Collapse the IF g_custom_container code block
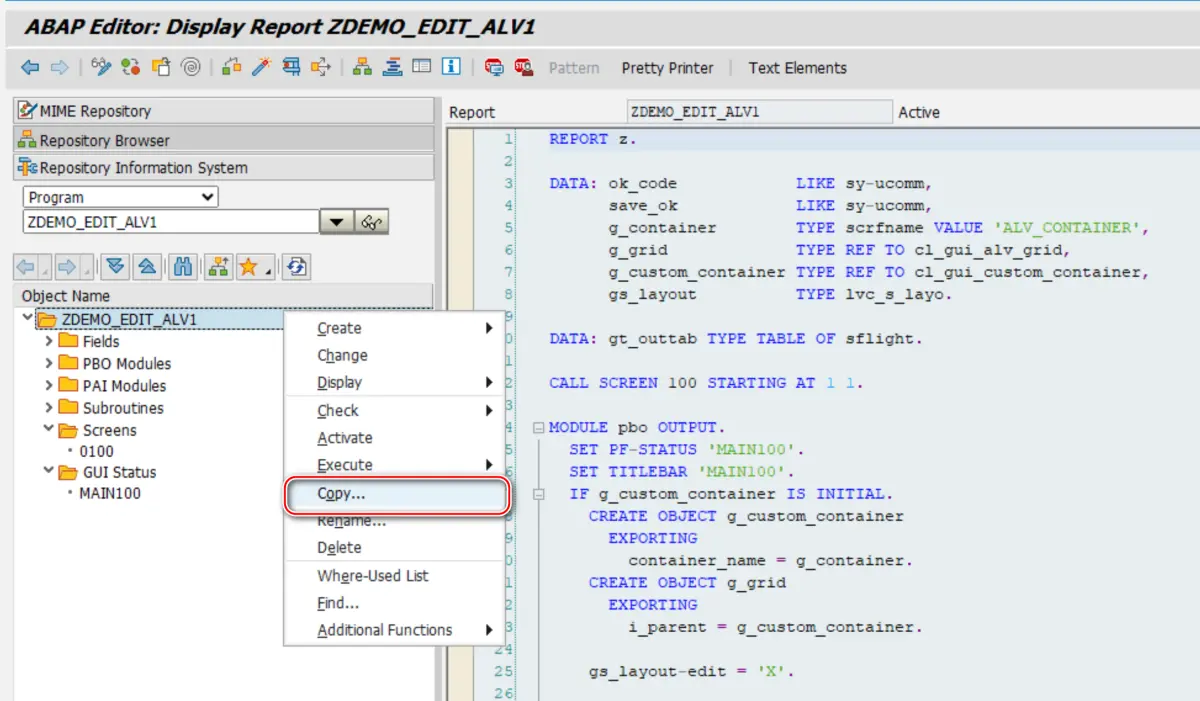 coord(539,493)
